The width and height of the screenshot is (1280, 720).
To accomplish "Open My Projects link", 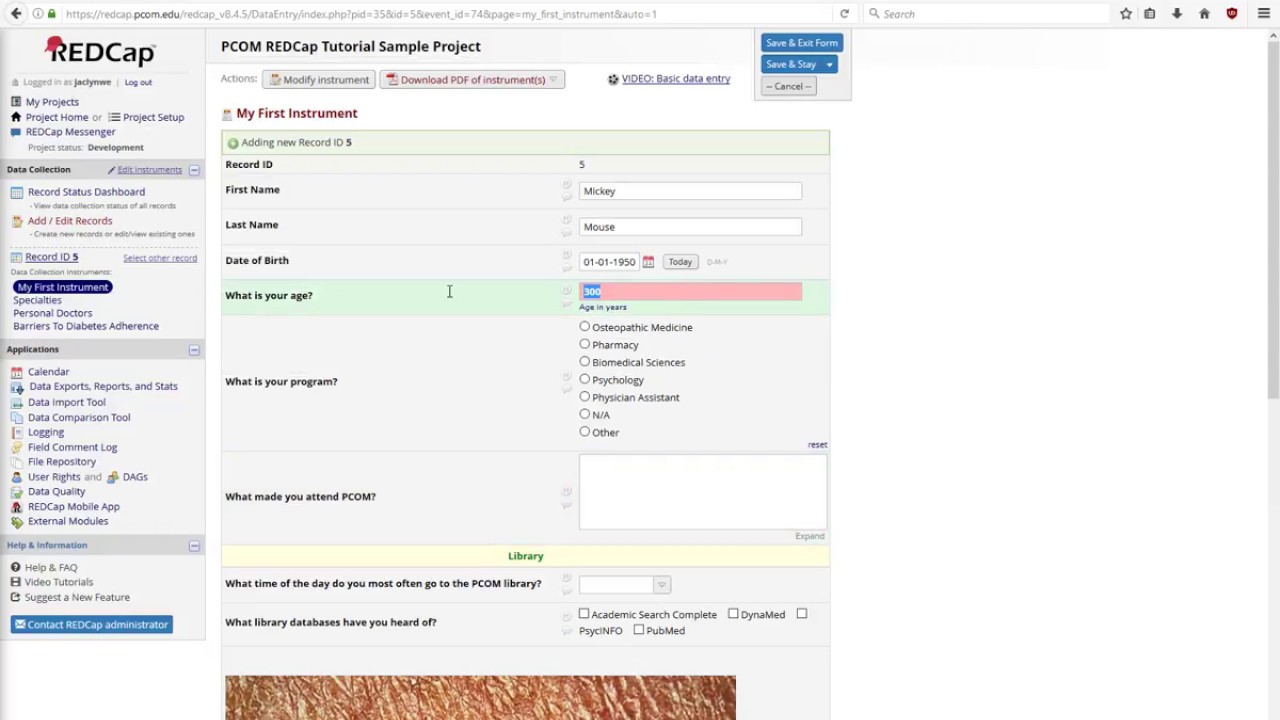I will click(52, 102).
